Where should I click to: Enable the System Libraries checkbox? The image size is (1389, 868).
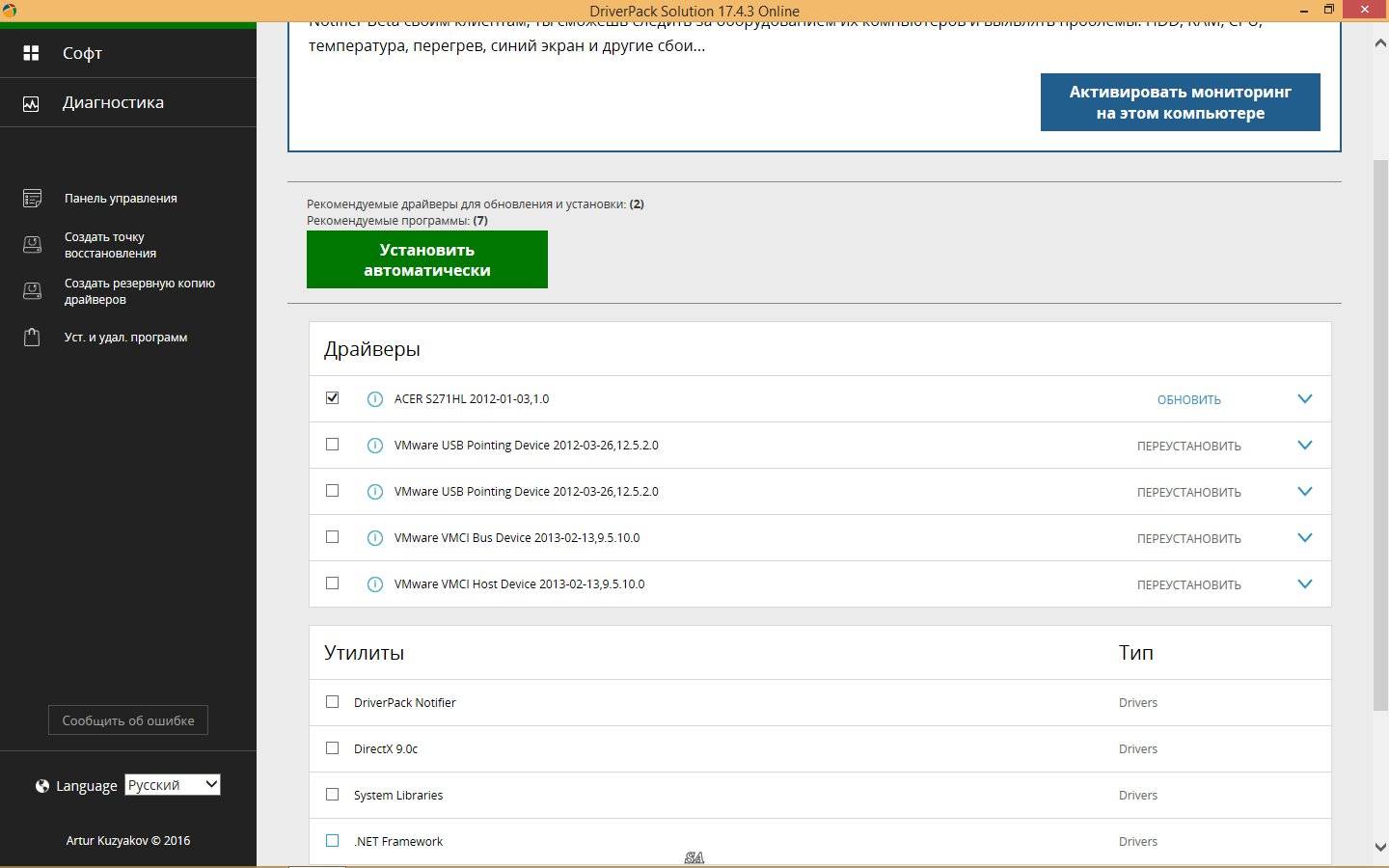tap(333, 794)
